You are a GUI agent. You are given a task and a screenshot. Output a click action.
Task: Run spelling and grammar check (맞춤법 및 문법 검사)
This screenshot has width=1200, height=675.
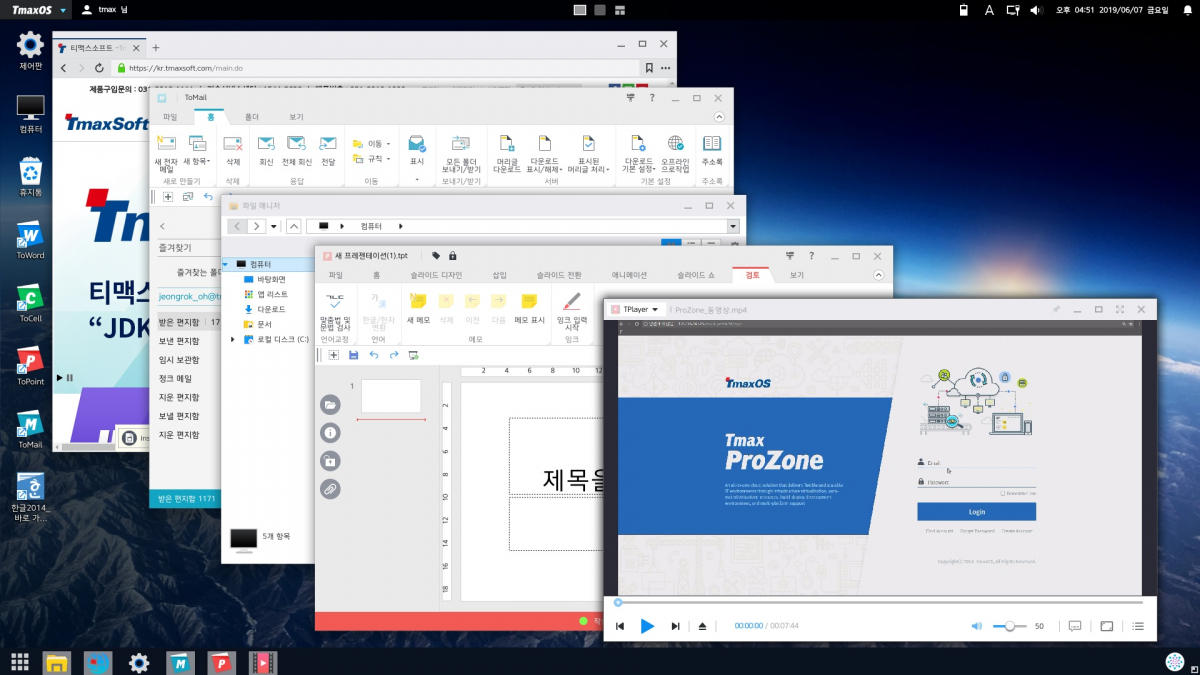(x=335, y=308)
